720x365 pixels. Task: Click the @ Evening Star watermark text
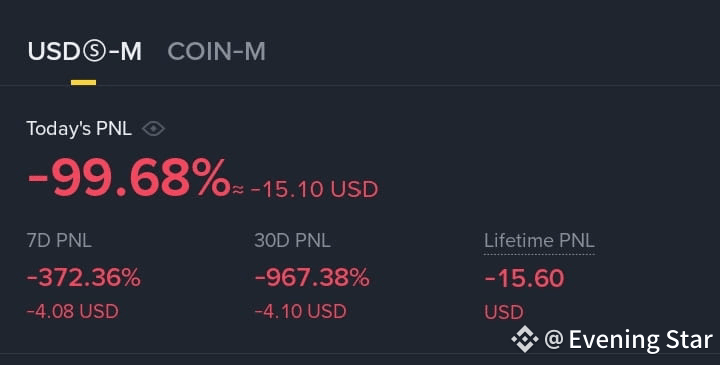click(629, 340)
